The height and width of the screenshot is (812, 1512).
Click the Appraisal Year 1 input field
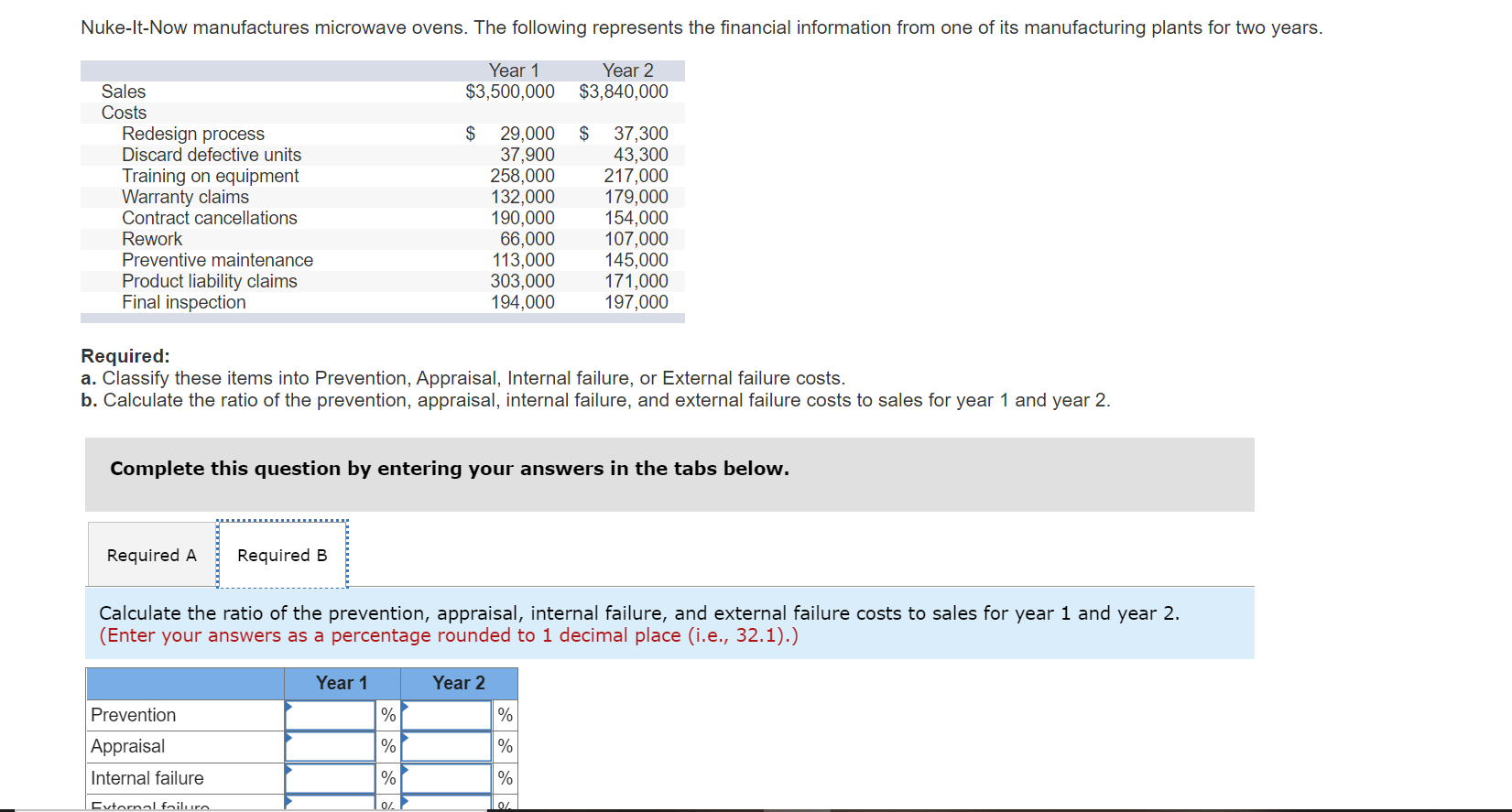click(x=330, y=746)
